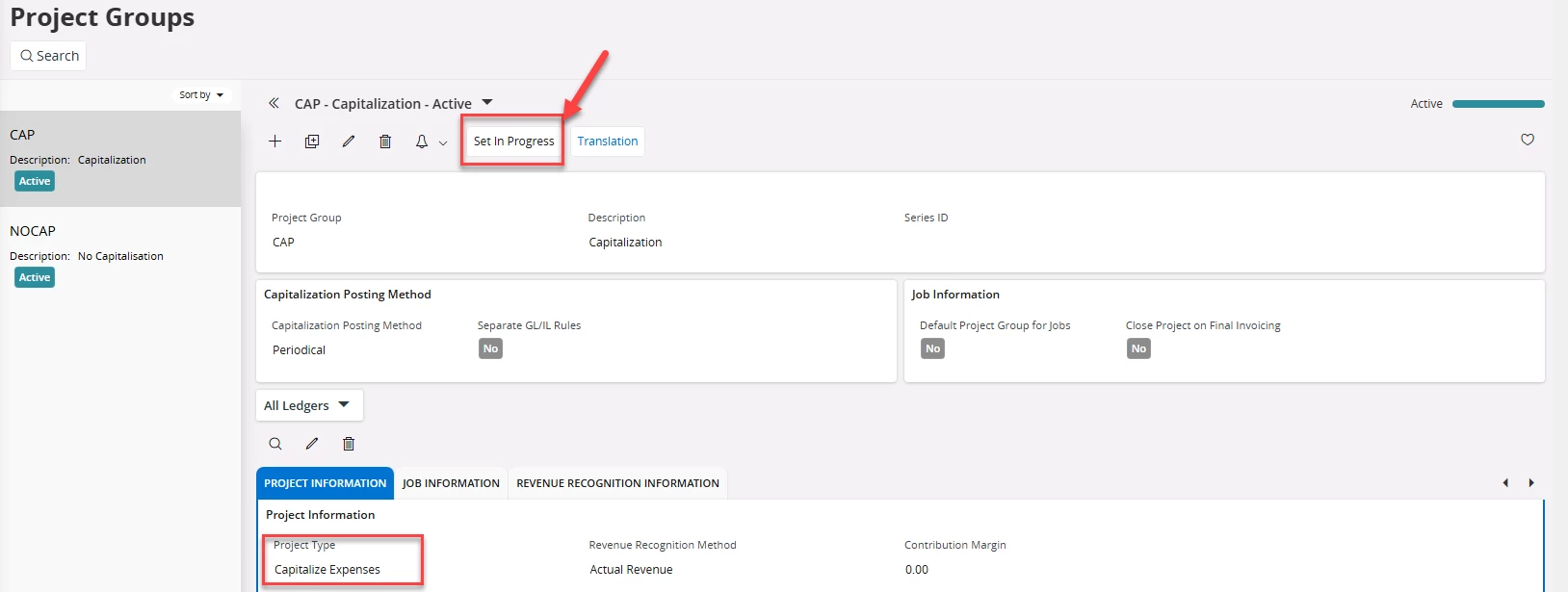Open the All Ledgers dropdown
Viewport: 1568px width, 592px height.
coord(308,405)
